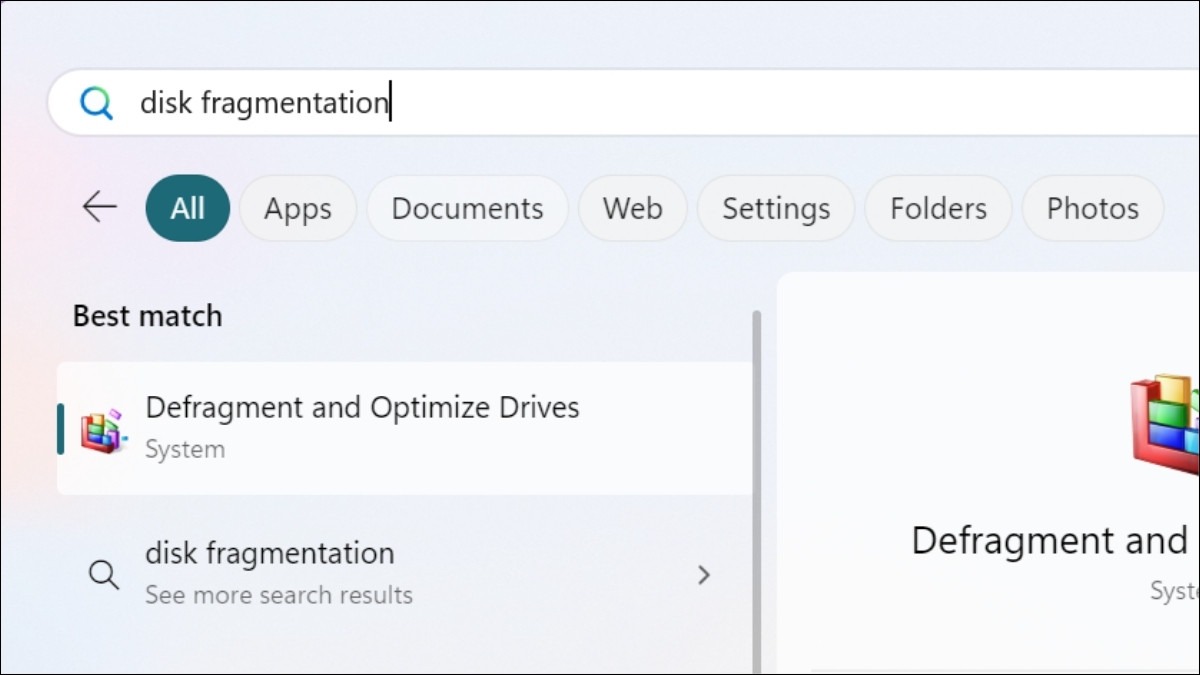This screenshot has width=1200, height=675.
Task: Switch to the Photos filter tab
Action: pyautogui.click(x=1093, y=208)
